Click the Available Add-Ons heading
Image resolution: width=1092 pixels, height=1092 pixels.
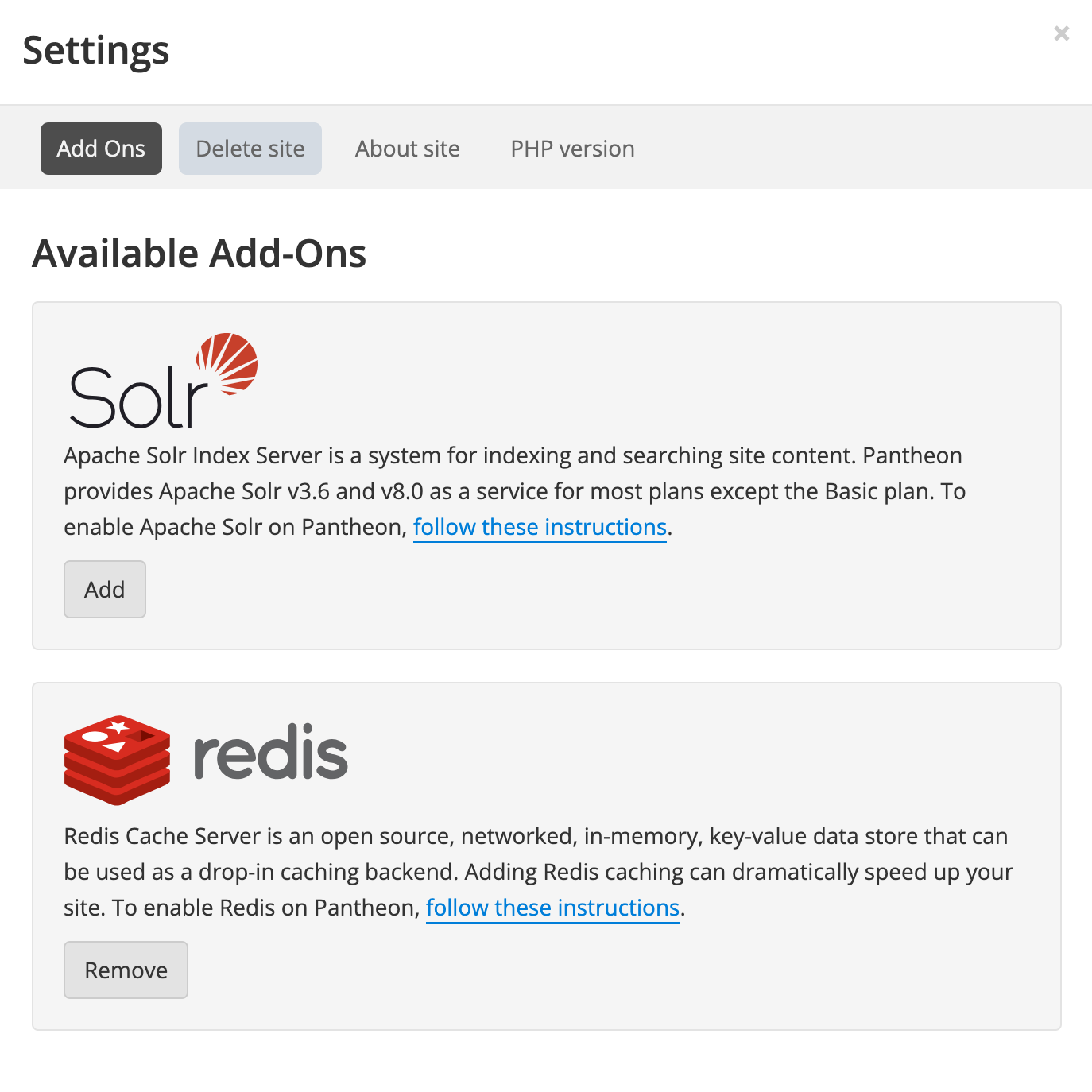tap(199, 254)
